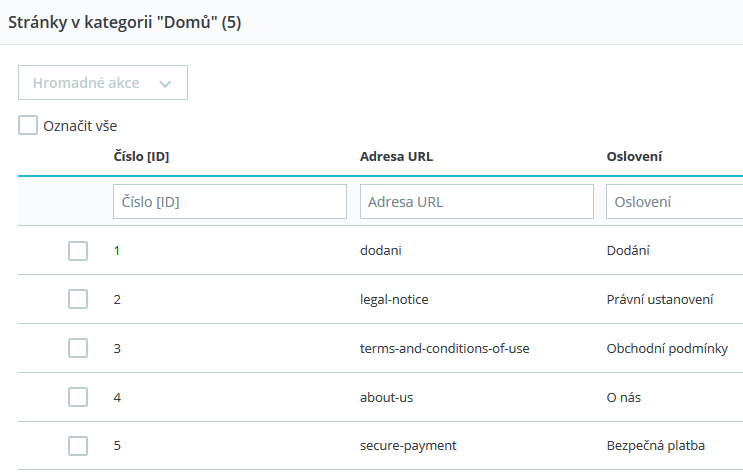This screenshot has width=743, height=472.
Task: Focus the Číslo [ID] filter field
Action: tap(230, 202)
